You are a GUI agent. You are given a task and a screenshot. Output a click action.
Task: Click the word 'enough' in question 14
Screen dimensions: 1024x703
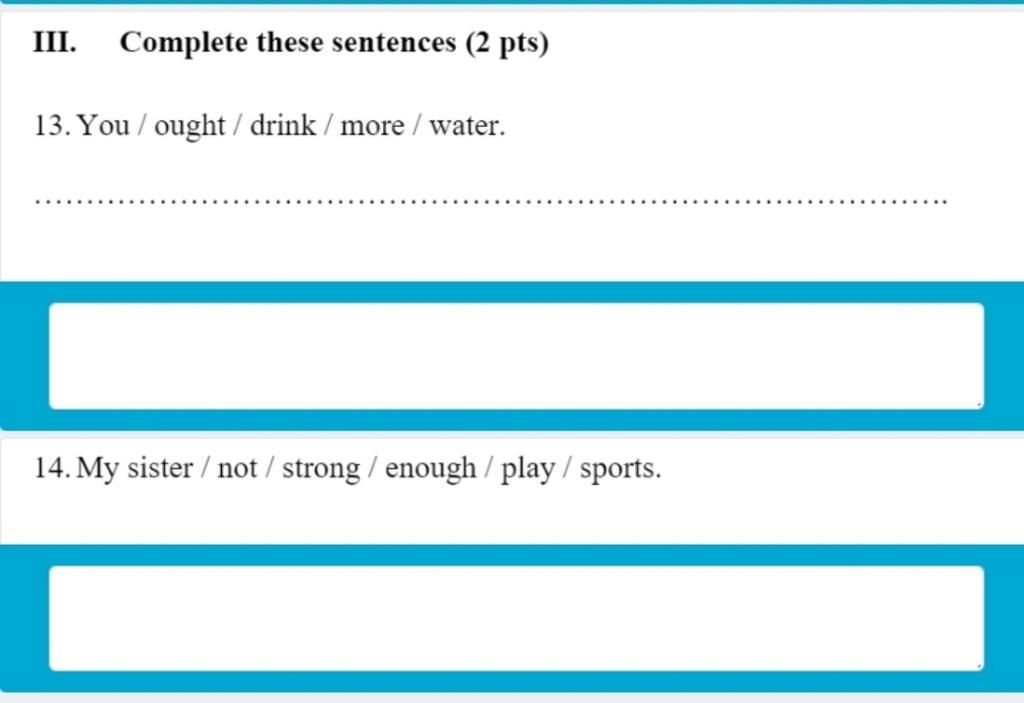pyautogui.click(x=430, y=468)
